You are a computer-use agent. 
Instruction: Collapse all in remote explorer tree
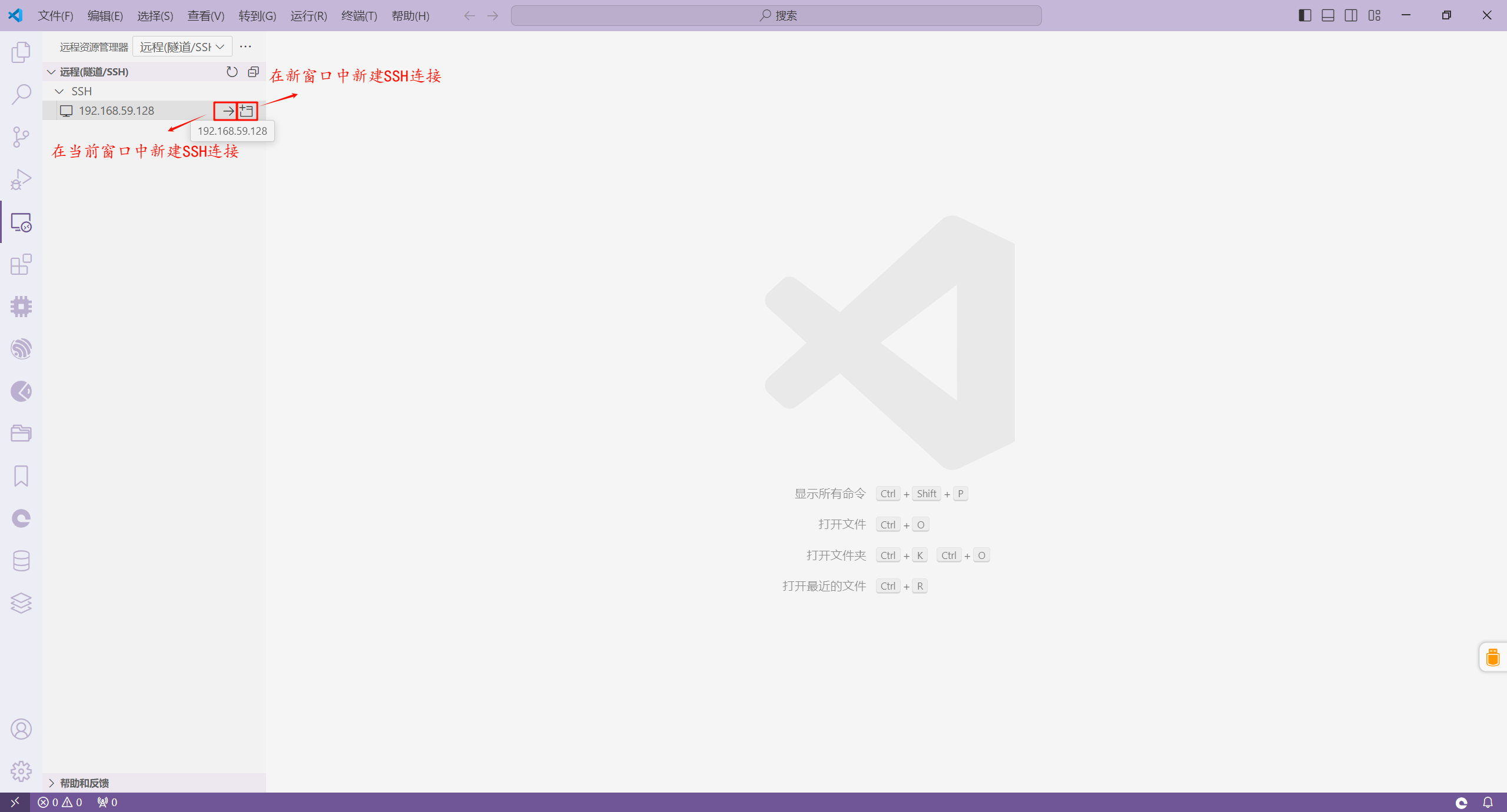(253, 72)
